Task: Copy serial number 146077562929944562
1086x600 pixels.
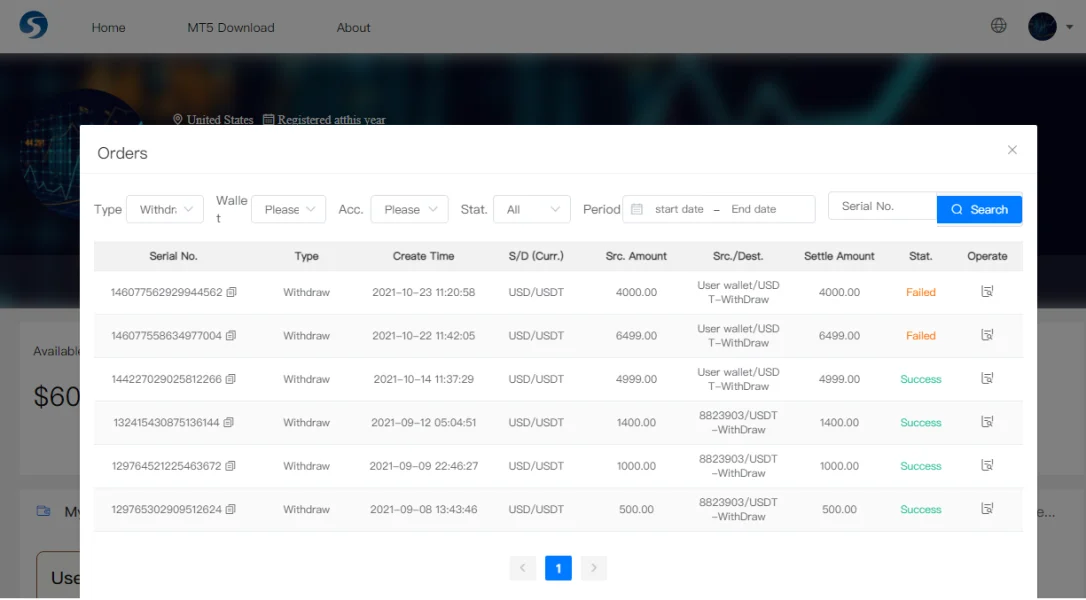Action: (x=232, y=293)
